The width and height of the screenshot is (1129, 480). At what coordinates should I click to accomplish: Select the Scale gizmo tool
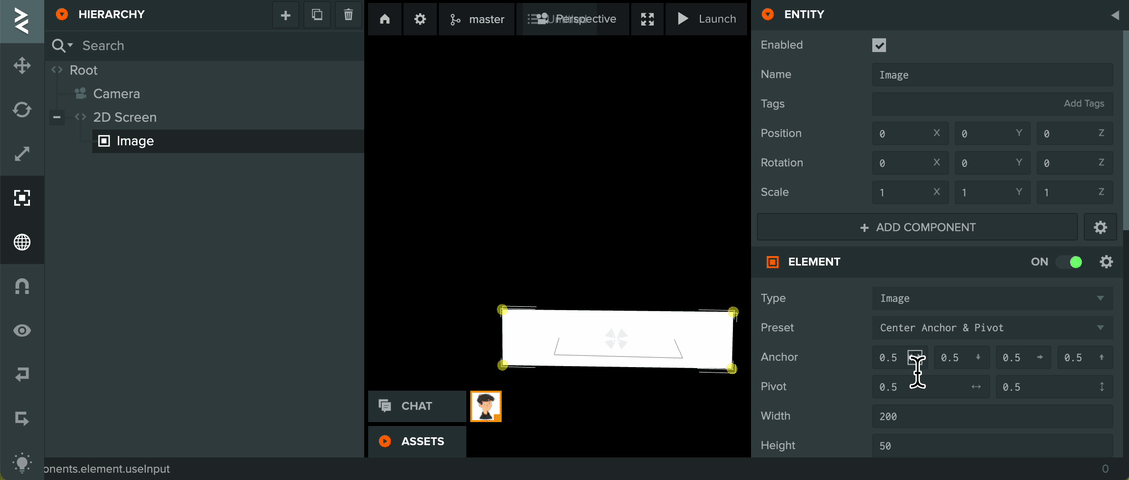(x=22, y=154)
